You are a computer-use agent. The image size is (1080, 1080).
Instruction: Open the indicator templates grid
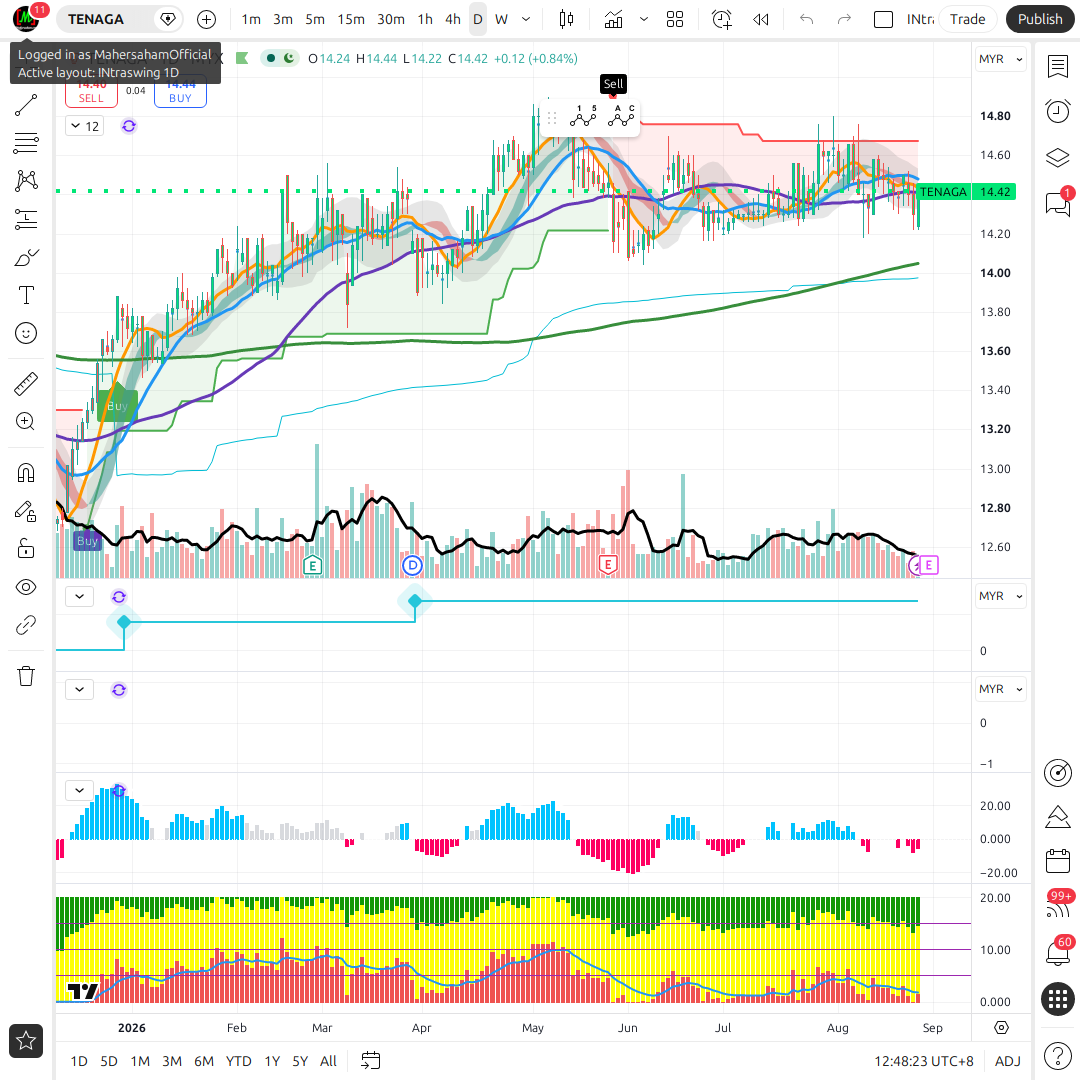pos(675,19)
